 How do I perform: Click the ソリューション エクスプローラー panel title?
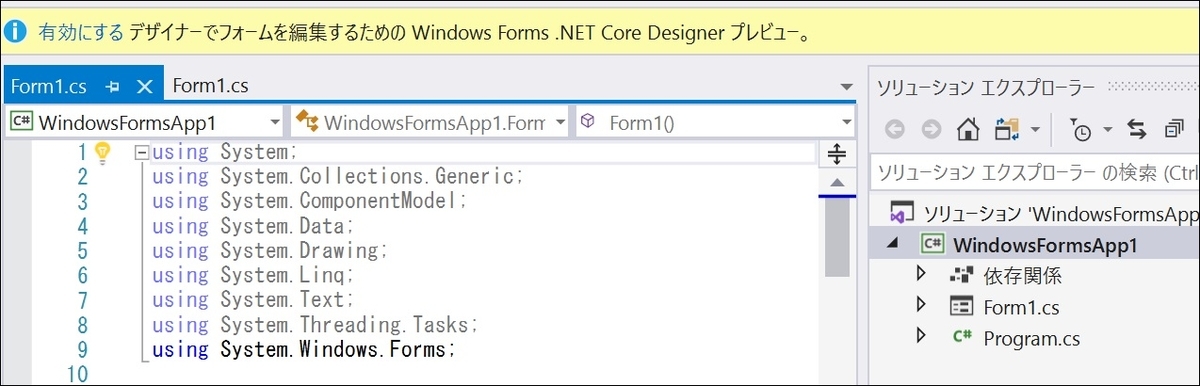pos(987,87)
